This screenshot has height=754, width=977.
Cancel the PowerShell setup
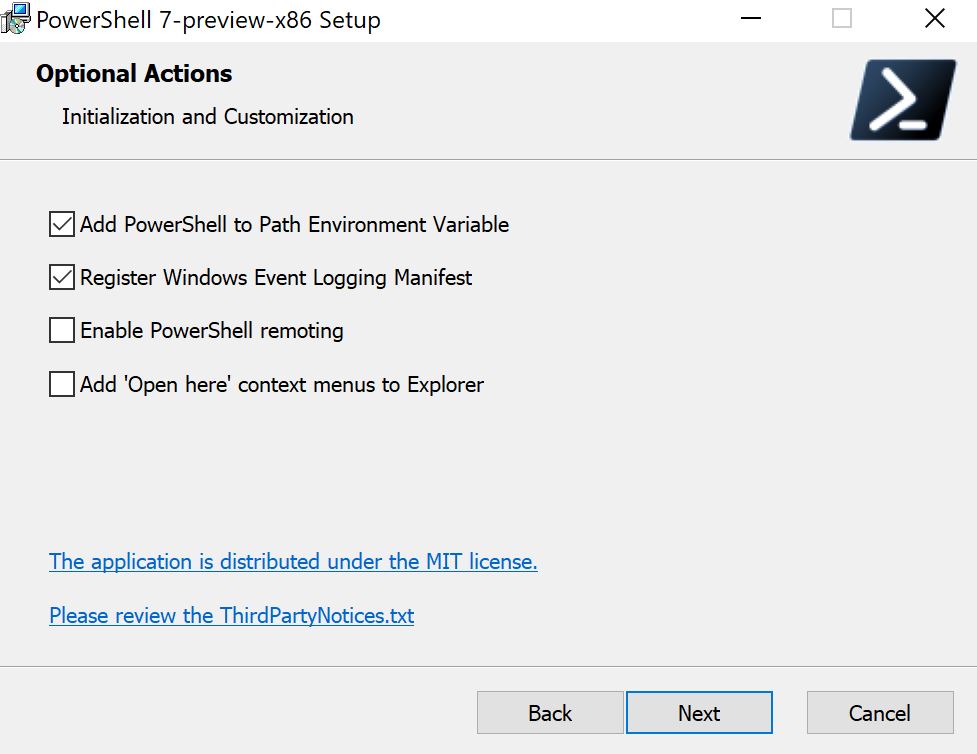tap(880, 712)
